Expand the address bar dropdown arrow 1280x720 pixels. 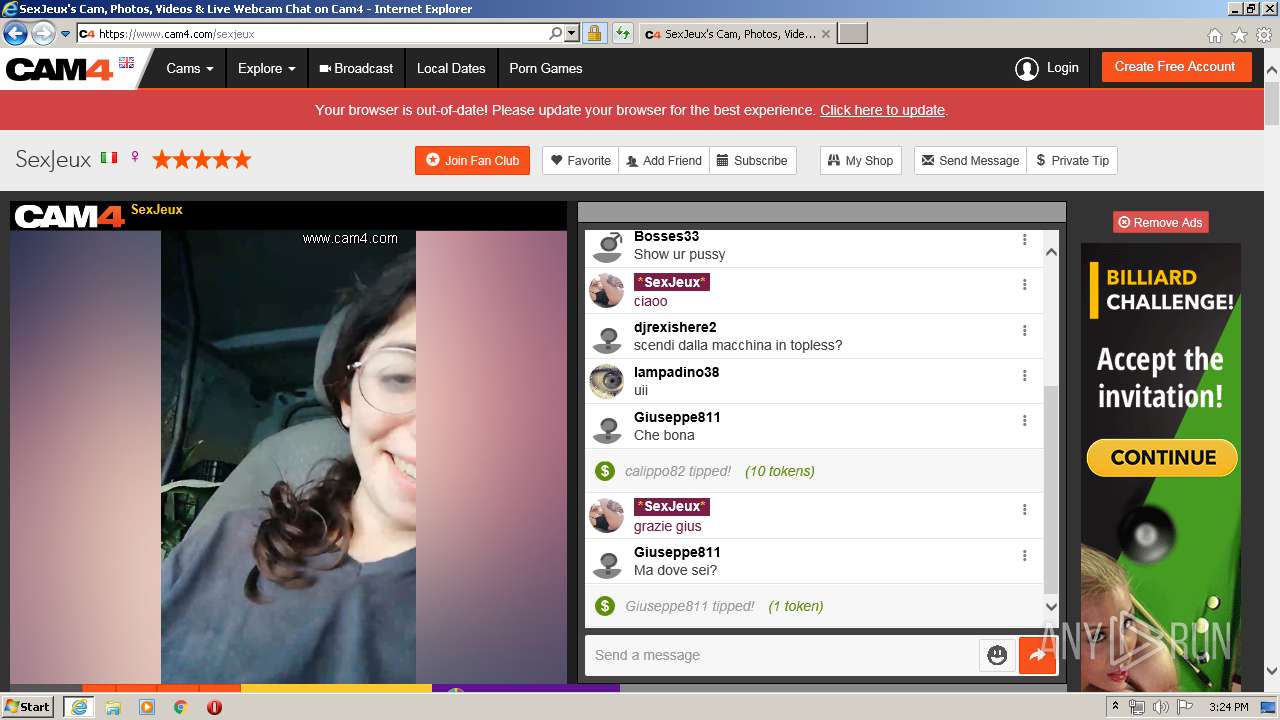572,34
